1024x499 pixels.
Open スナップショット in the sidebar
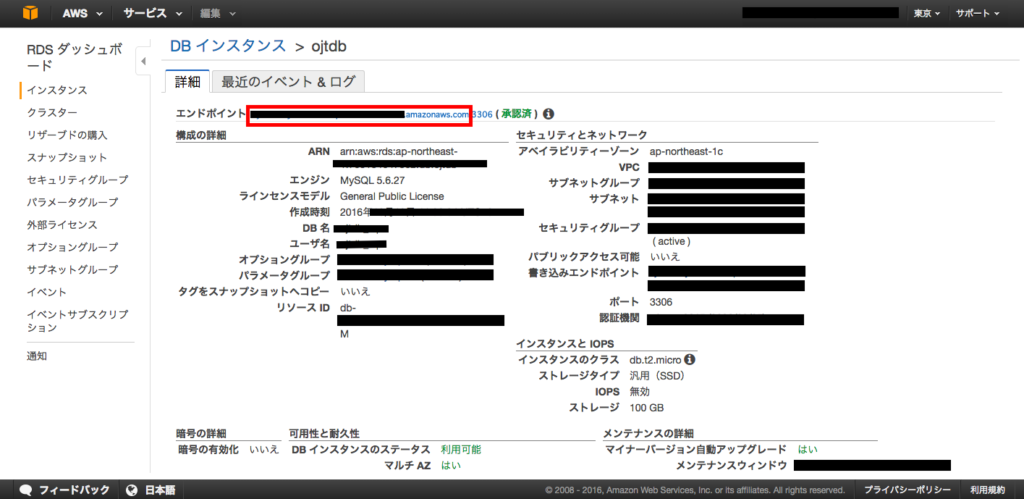click(67, 157)
